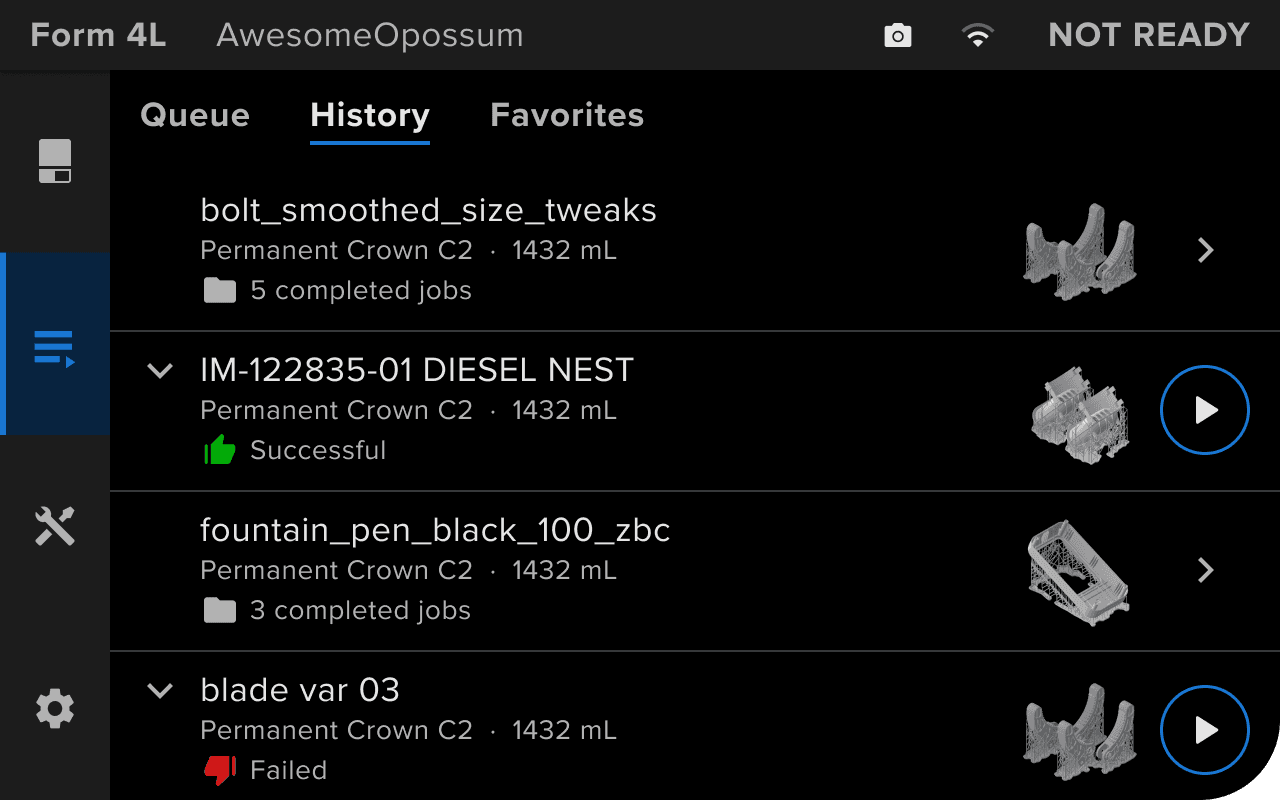Tap the Wi-Fi status icon

click(x=977, y=36)
